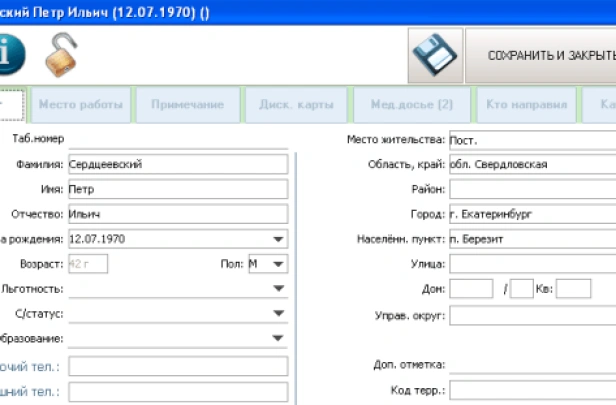Expand the Льготность dropdown
The height and width of the screenshot is (405, 616).
(277, 289)
